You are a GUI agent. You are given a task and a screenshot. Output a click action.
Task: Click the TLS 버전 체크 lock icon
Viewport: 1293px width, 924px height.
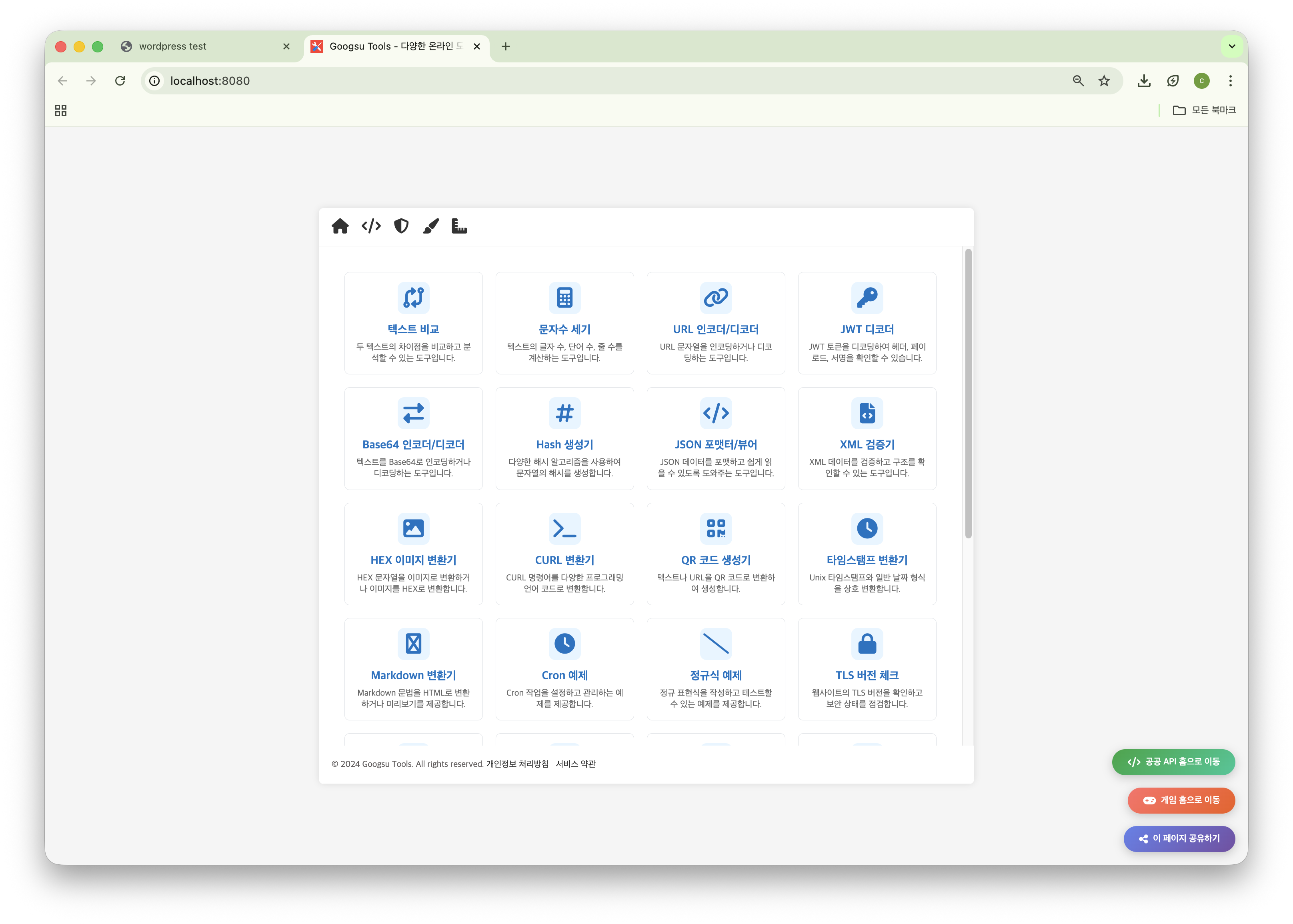coord(867,644)
